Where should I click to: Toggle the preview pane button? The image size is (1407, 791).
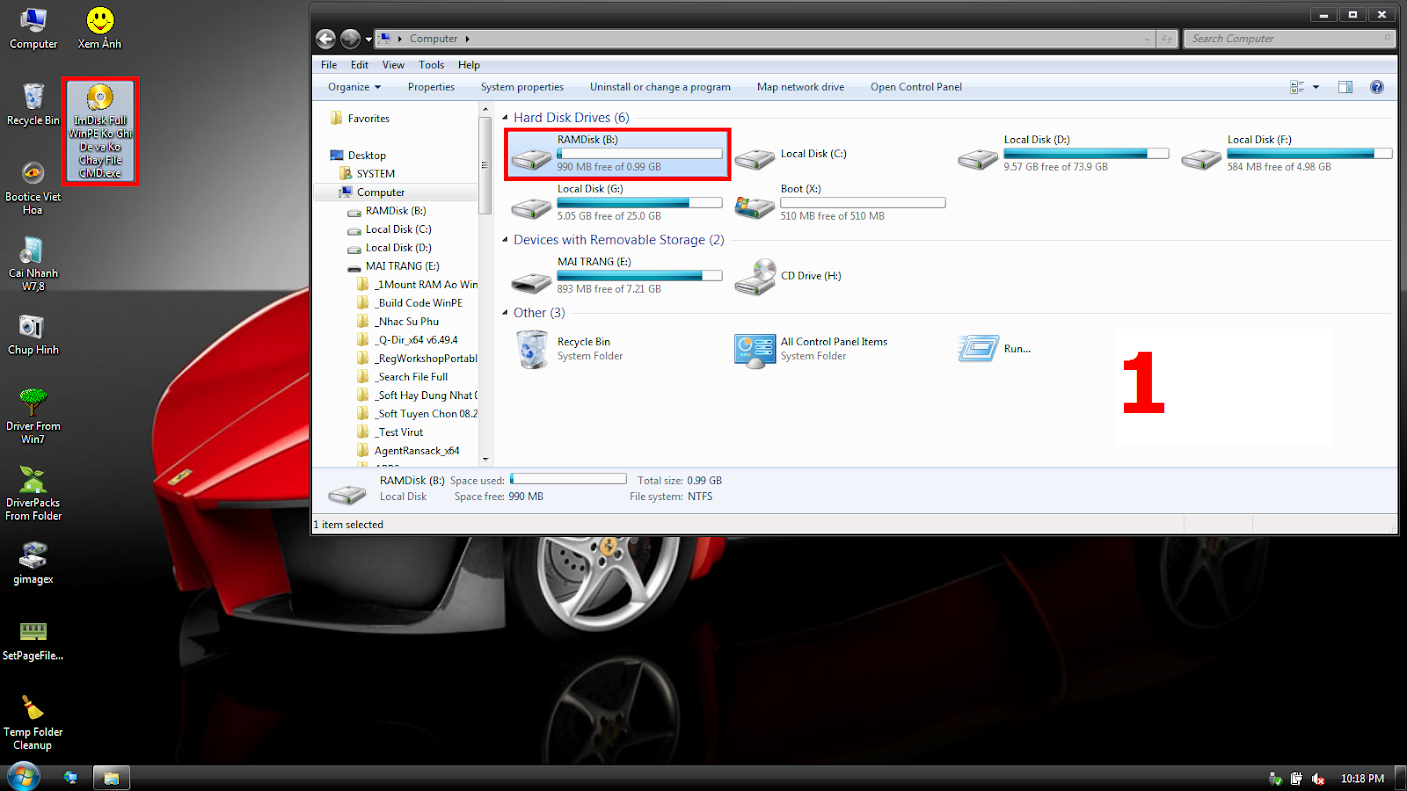pyautogui.click(x=1345, y=87)
